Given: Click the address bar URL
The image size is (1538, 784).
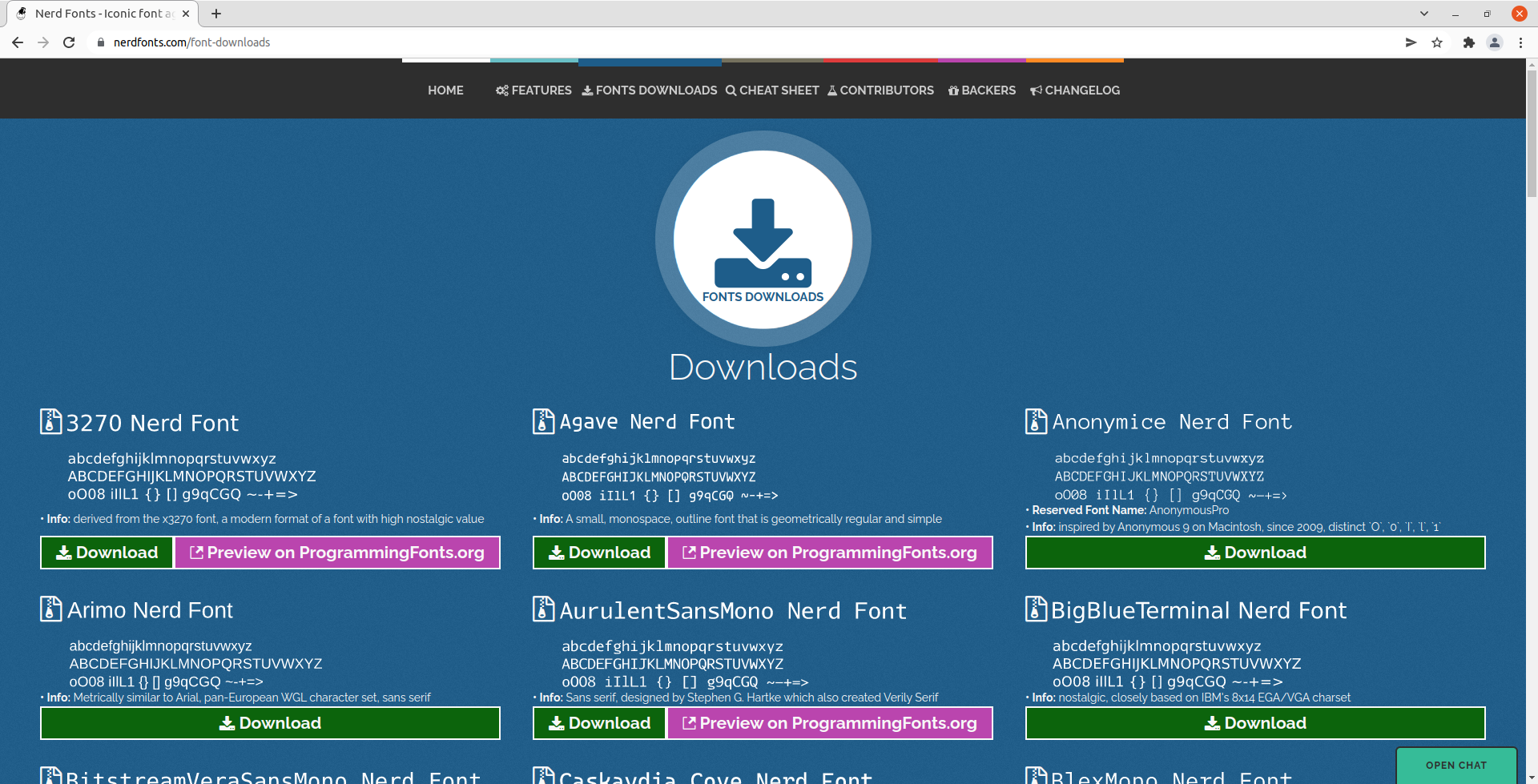Looking at the screenshot, I should coord(191,42).
